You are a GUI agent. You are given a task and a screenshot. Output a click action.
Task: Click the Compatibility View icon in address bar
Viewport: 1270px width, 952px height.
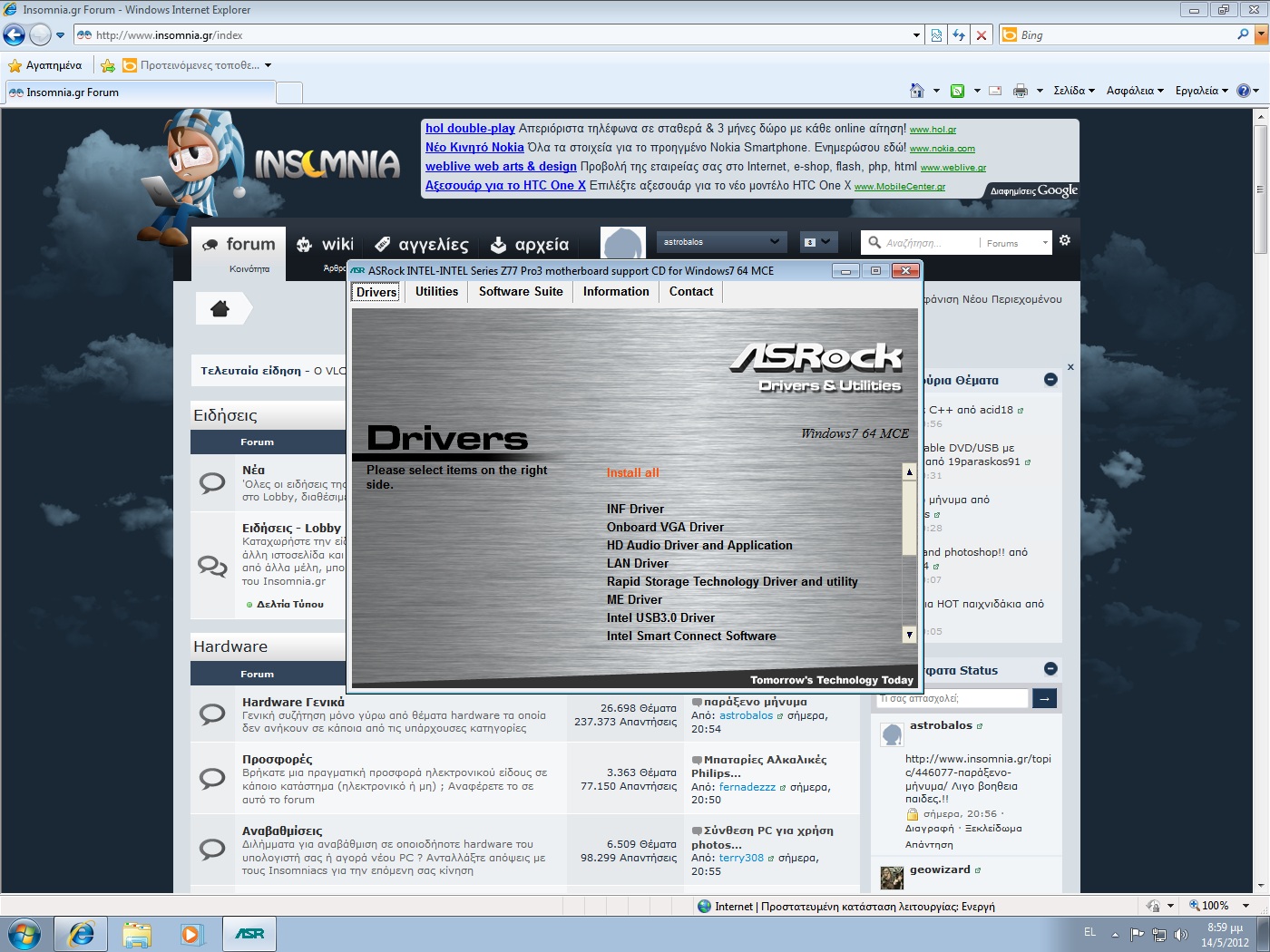click(x=937, y=35)
